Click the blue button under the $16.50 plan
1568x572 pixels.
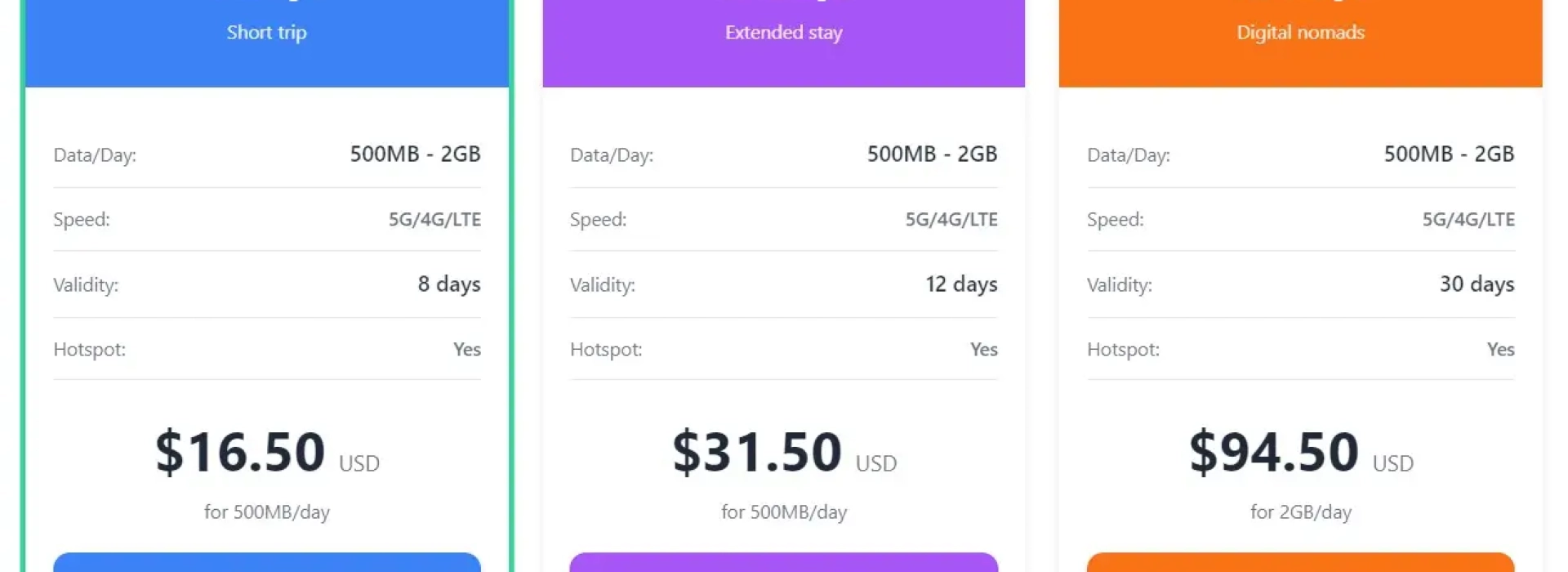266,562
